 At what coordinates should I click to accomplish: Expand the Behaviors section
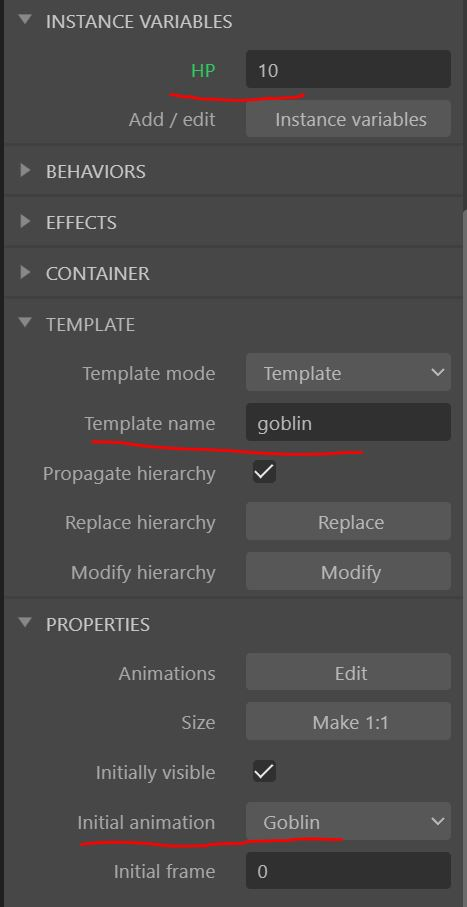[x=25, y=171]
